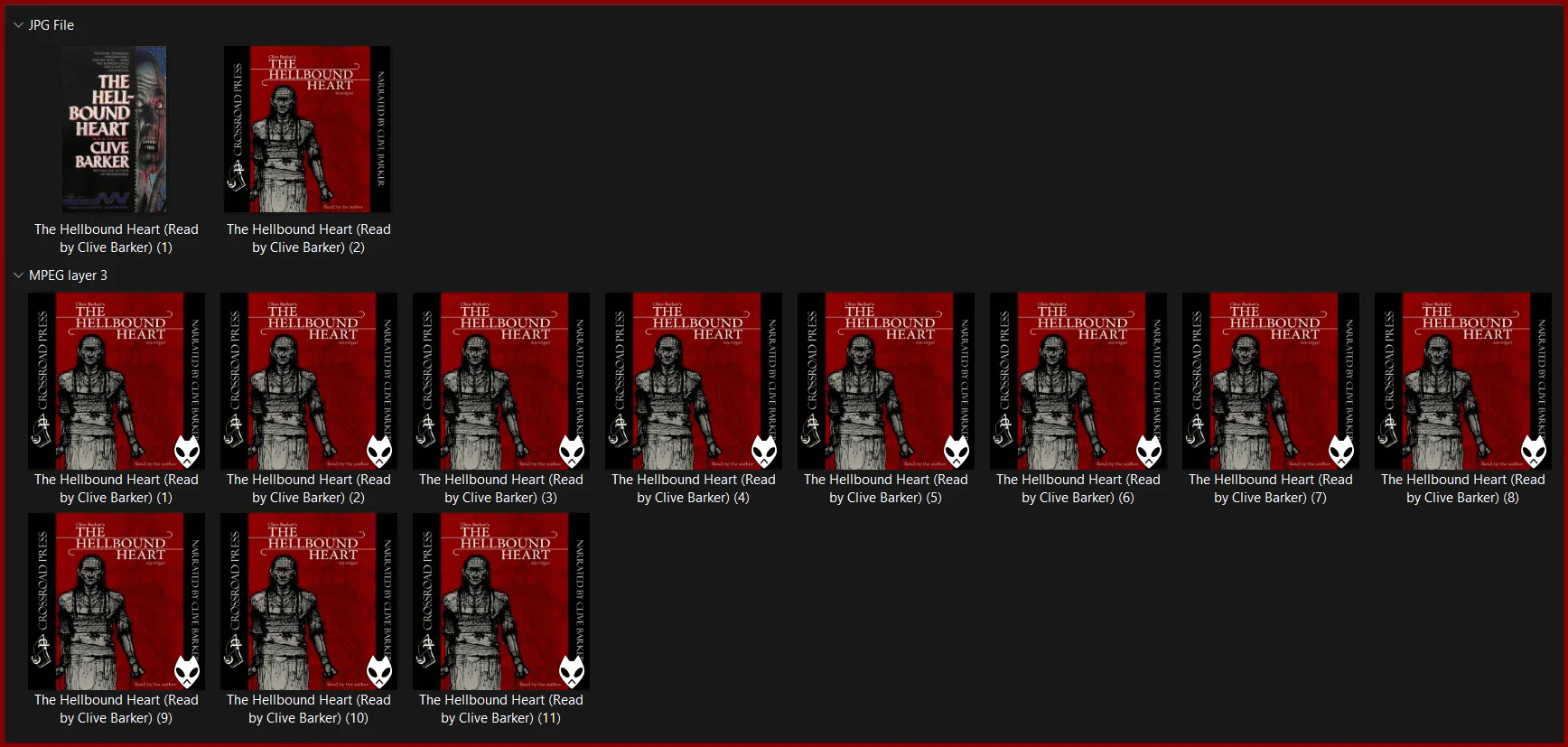Select MP3 track thumbnail numbered (1)

pyautogui.click(x=117, y=381)
